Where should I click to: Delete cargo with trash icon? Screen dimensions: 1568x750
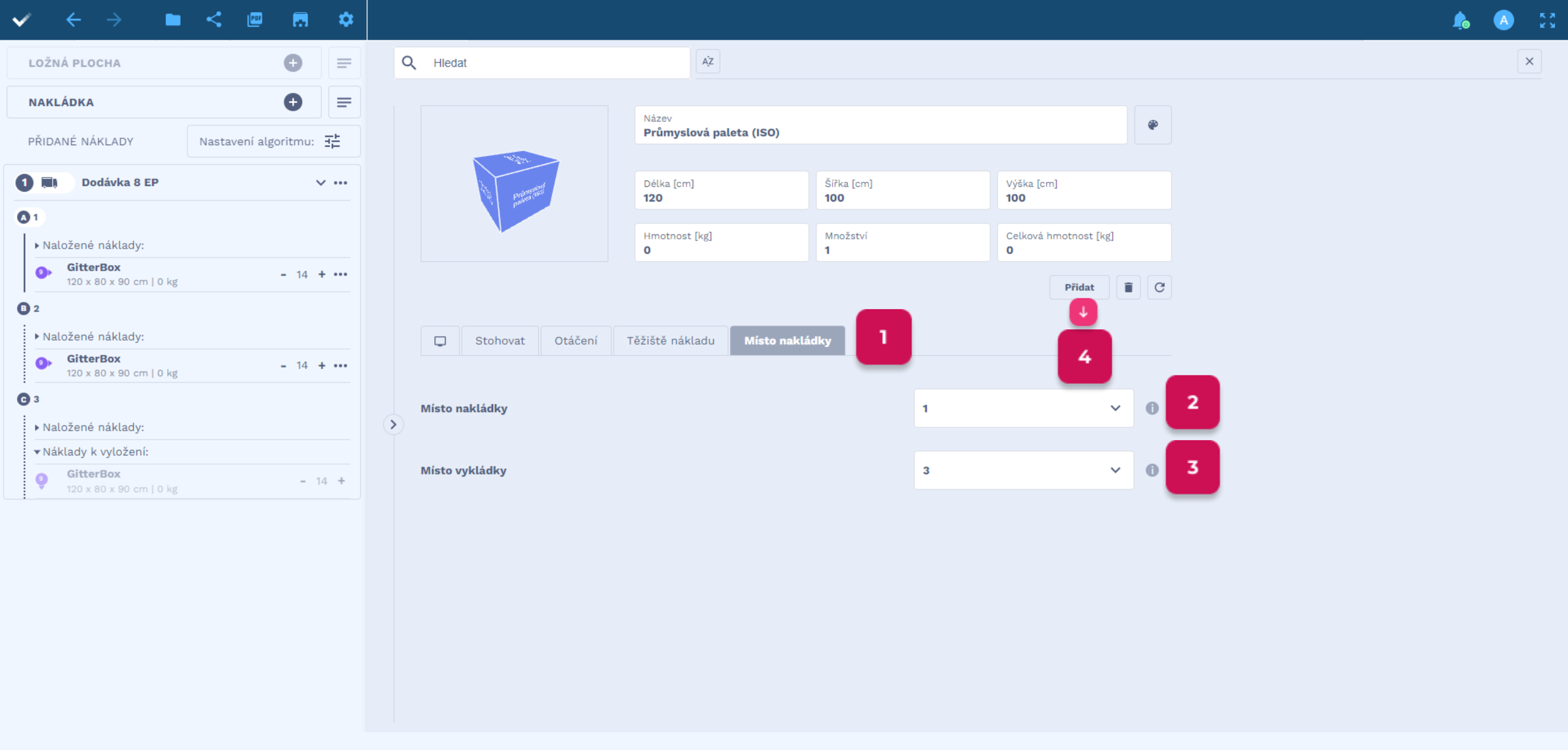pos(1128,287)
